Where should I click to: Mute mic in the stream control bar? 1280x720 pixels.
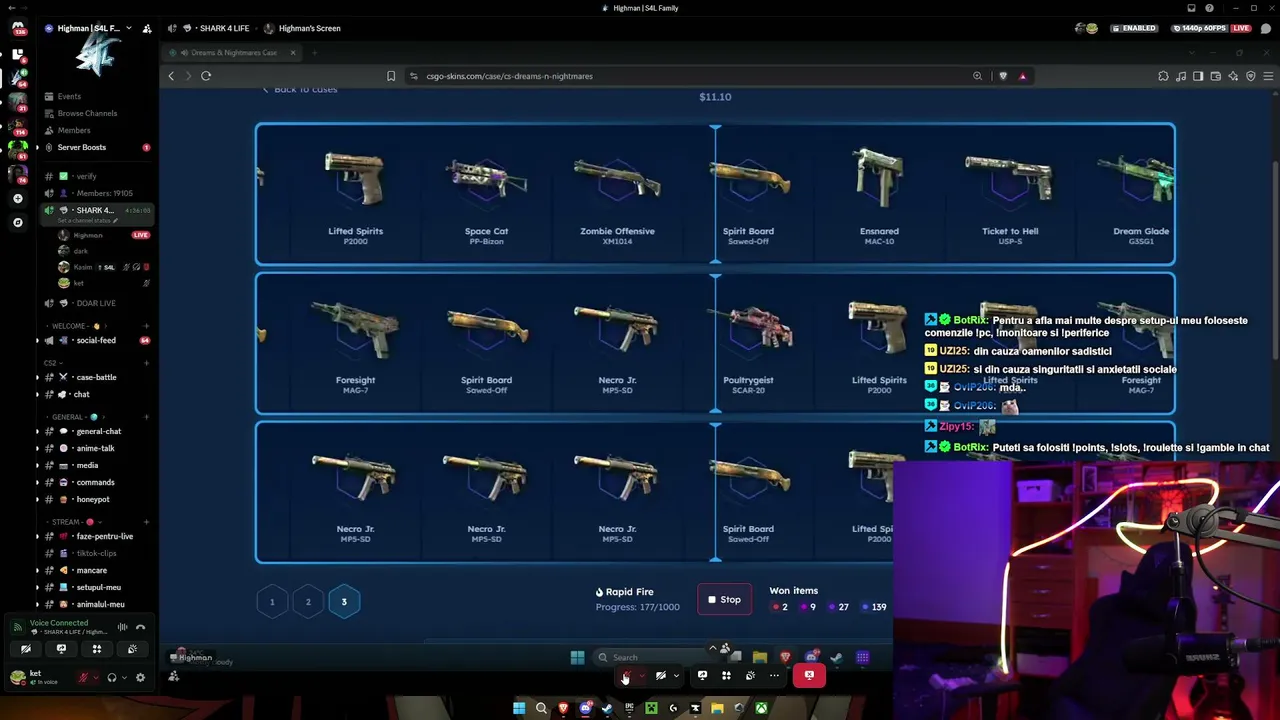pos(625,676)
